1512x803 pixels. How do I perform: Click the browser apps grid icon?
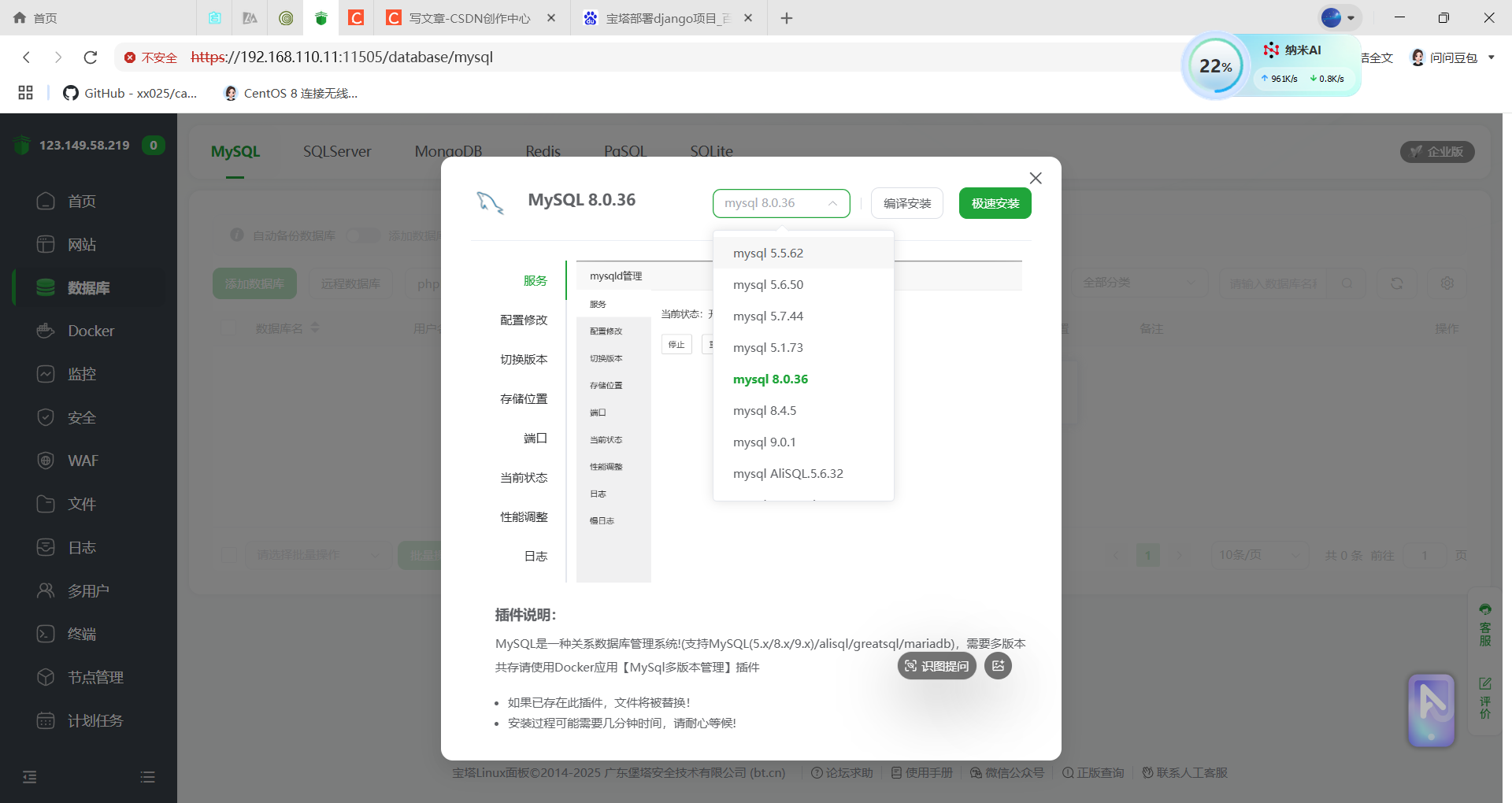(25, 93)
